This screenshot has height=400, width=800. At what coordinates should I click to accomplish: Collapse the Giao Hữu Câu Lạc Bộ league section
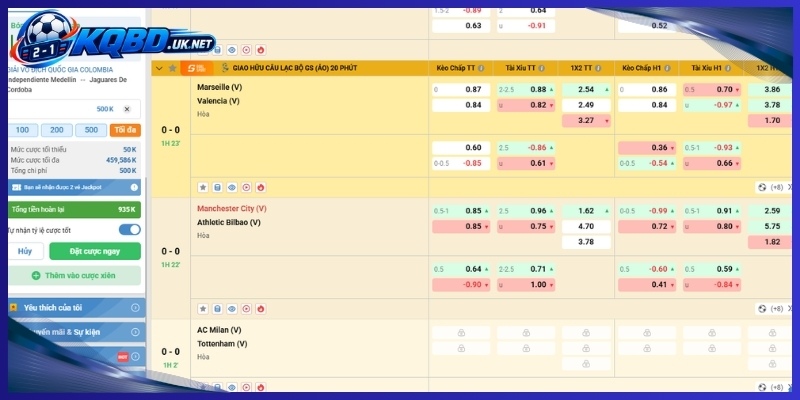[x=159, y=68]
